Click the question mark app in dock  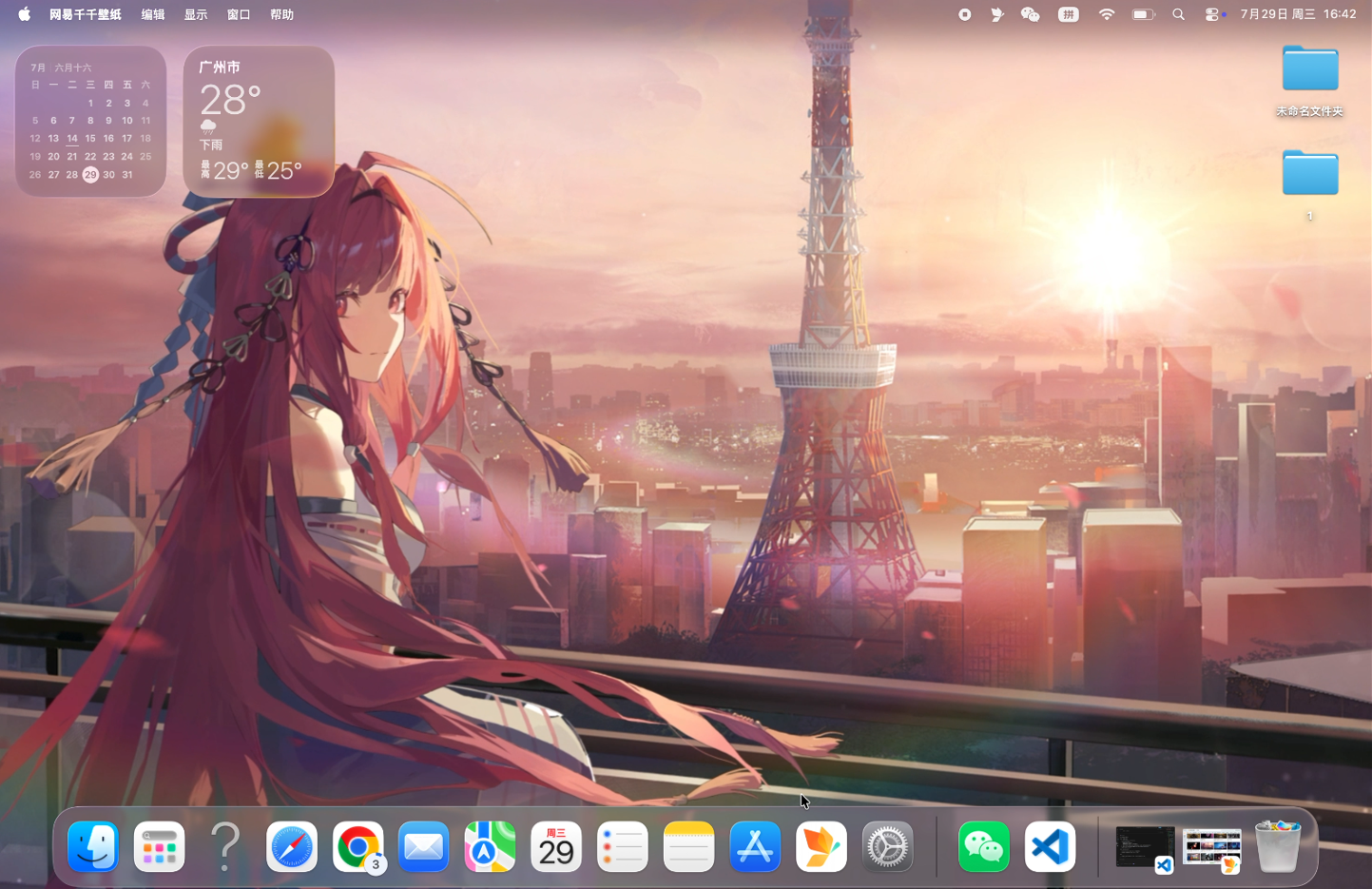click(x=225, y=846)
